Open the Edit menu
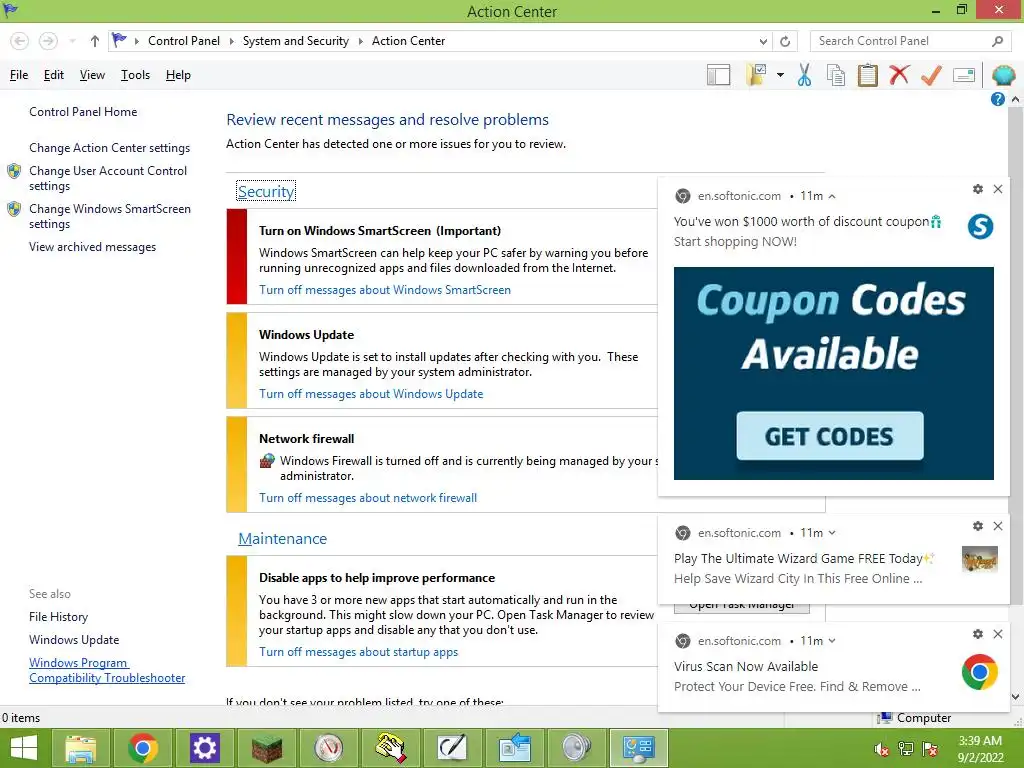 [x=54, y=75]
